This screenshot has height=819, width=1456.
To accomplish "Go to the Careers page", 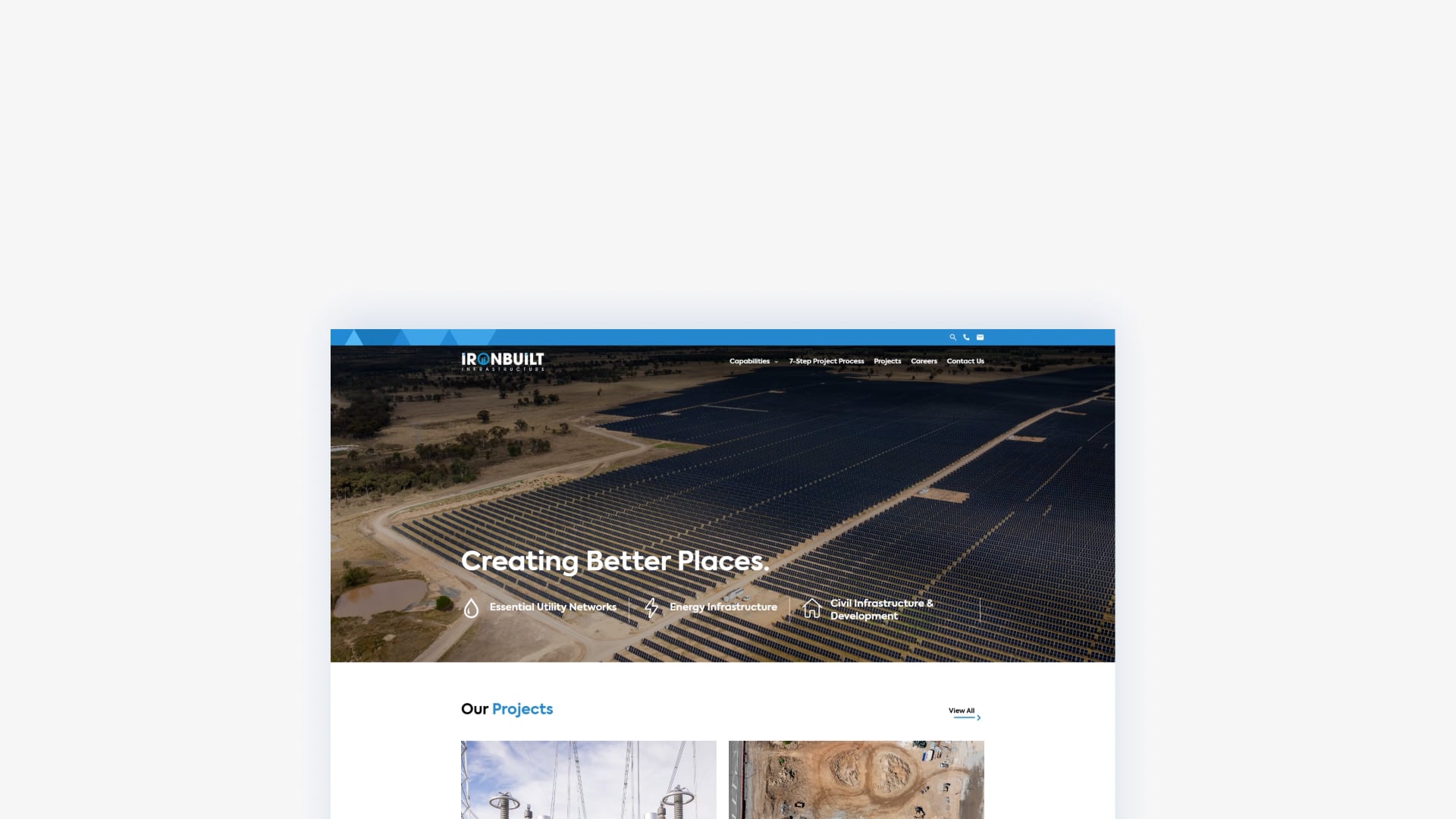I will 924,361.
